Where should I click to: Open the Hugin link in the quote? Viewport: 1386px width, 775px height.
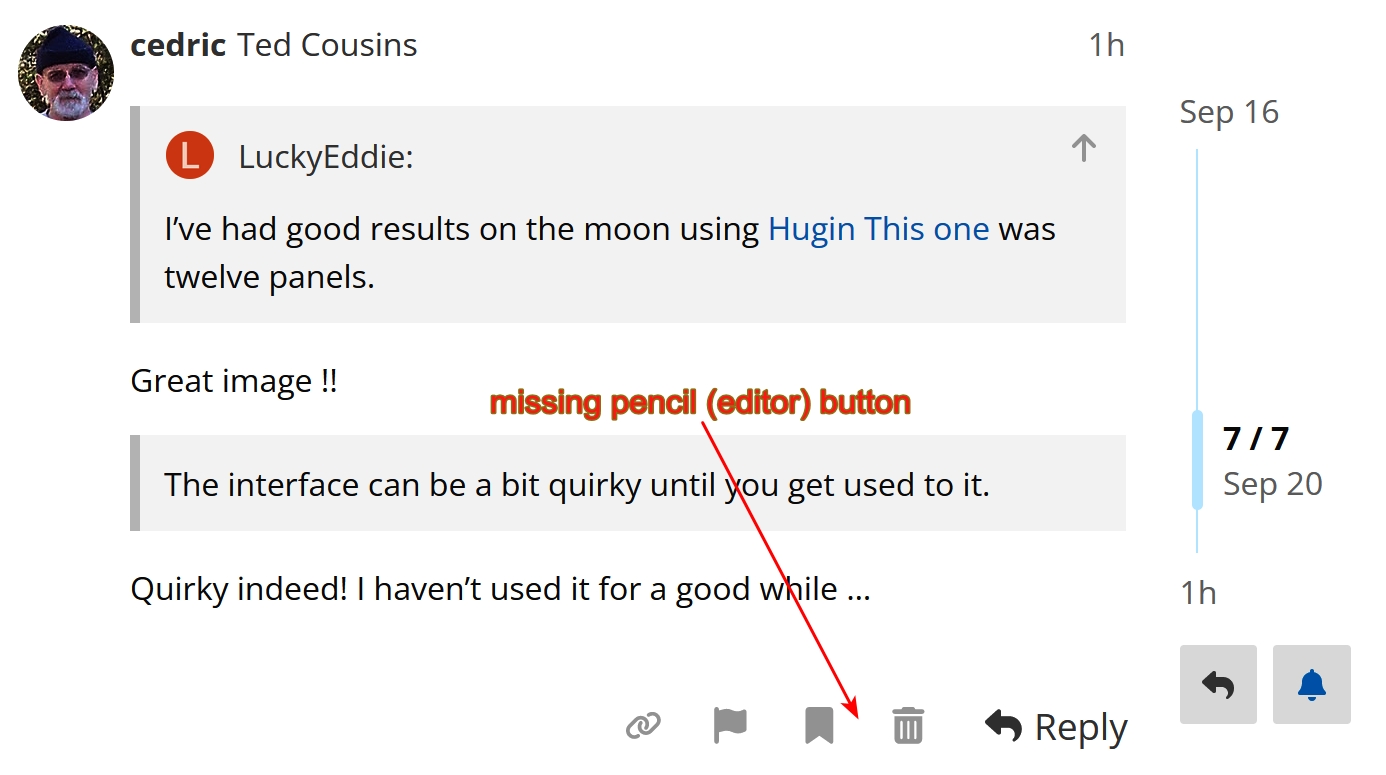coord(811,229)
